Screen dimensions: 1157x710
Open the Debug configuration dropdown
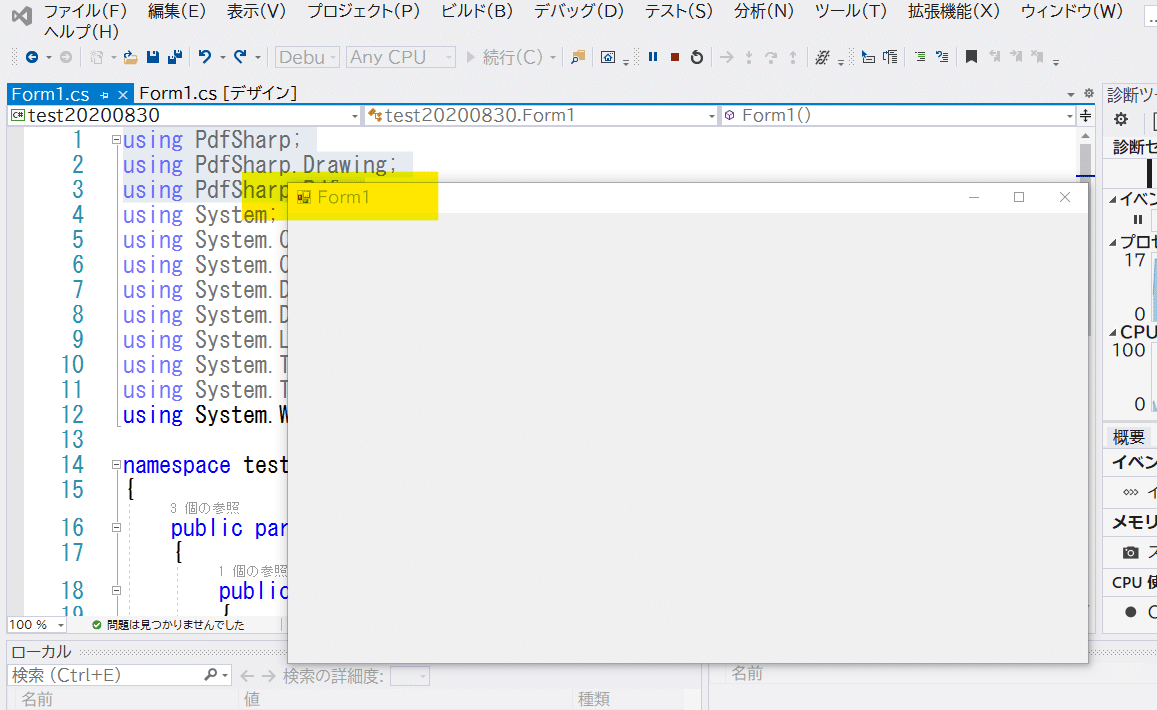[306, 57]
